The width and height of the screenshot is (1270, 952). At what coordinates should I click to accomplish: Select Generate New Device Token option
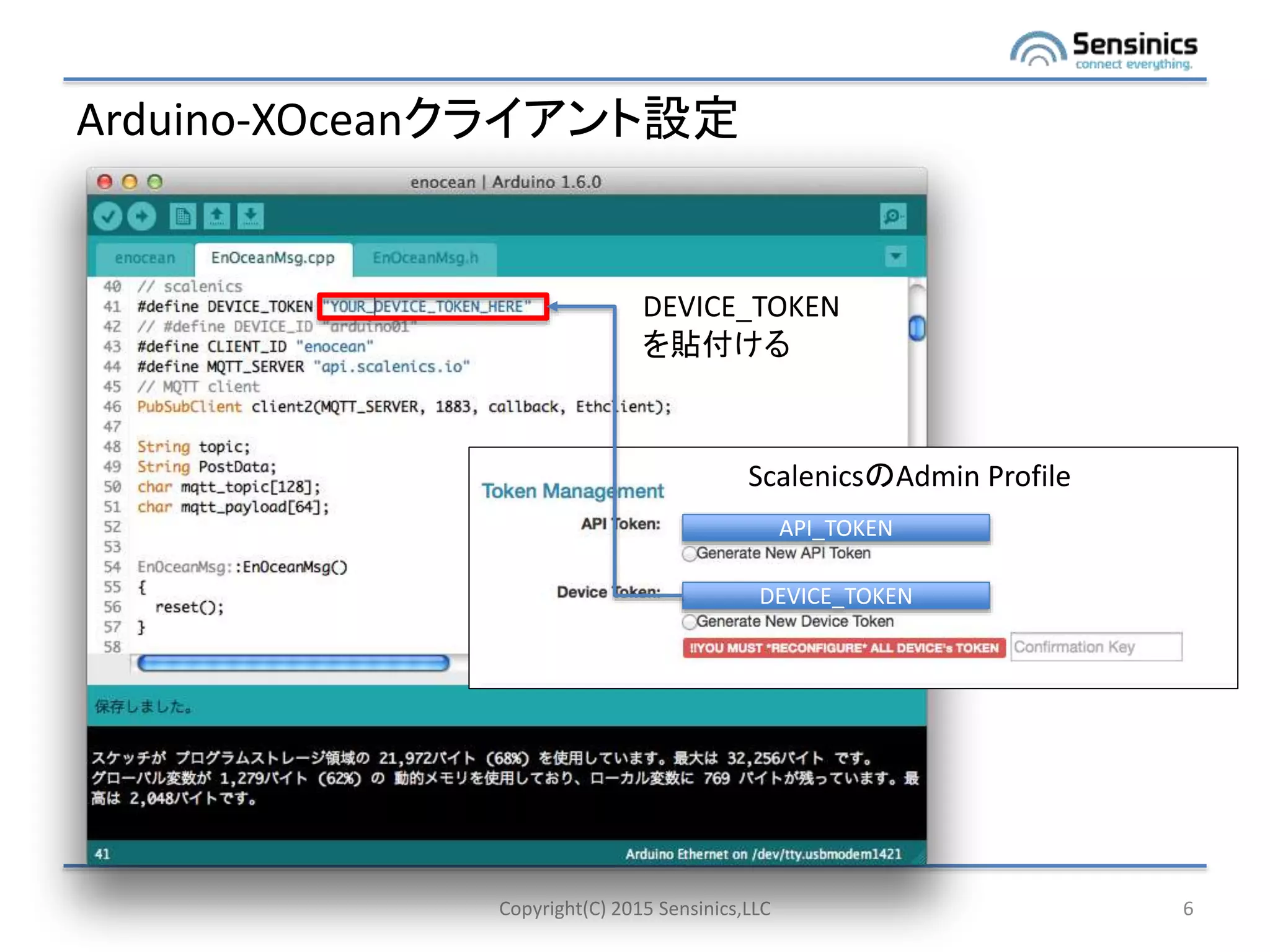click(x=690, y=622)
